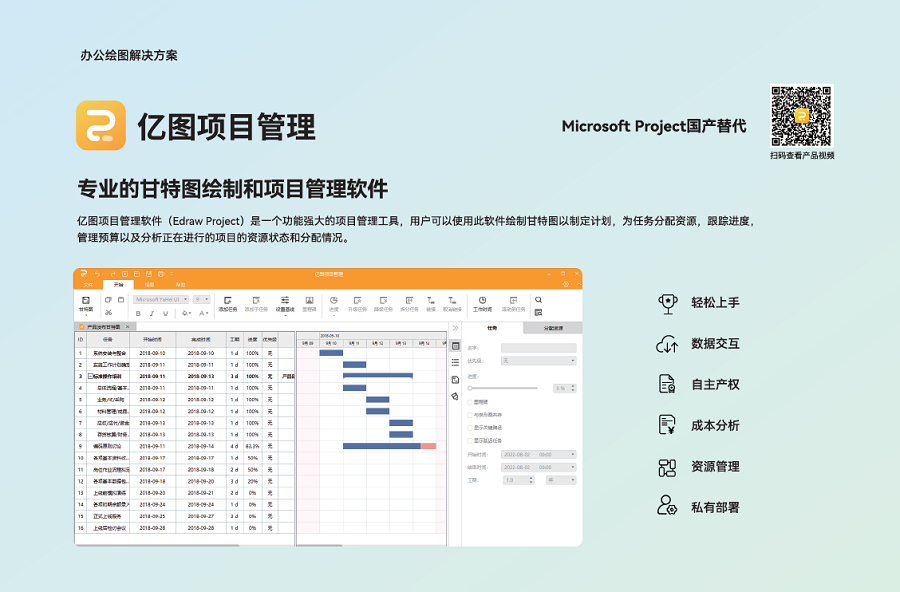Open the font size 9 dropdown

[201, 299]
